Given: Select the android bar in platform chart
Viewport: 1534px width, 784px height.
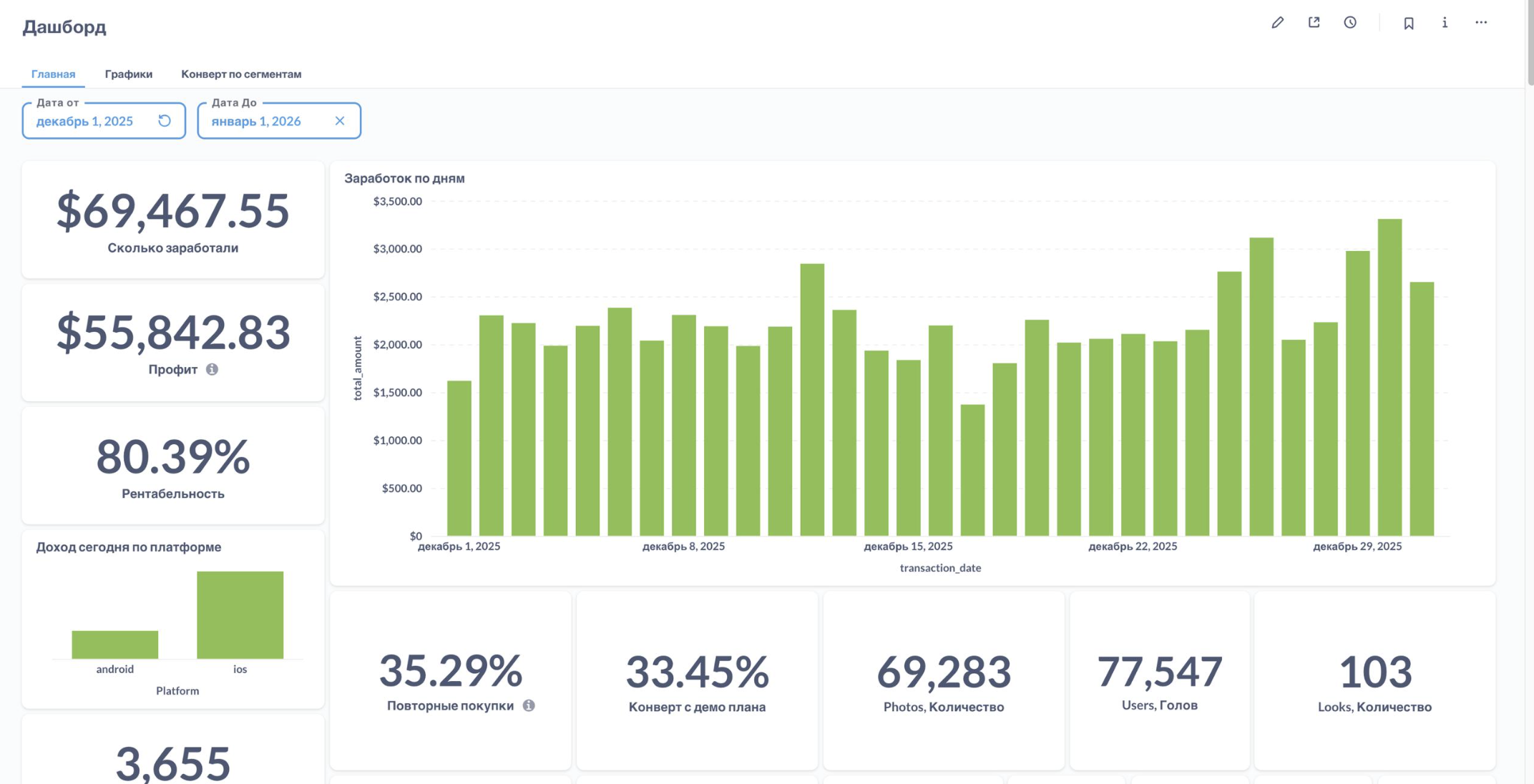Looking at the screenshot, I should (114, 644).
